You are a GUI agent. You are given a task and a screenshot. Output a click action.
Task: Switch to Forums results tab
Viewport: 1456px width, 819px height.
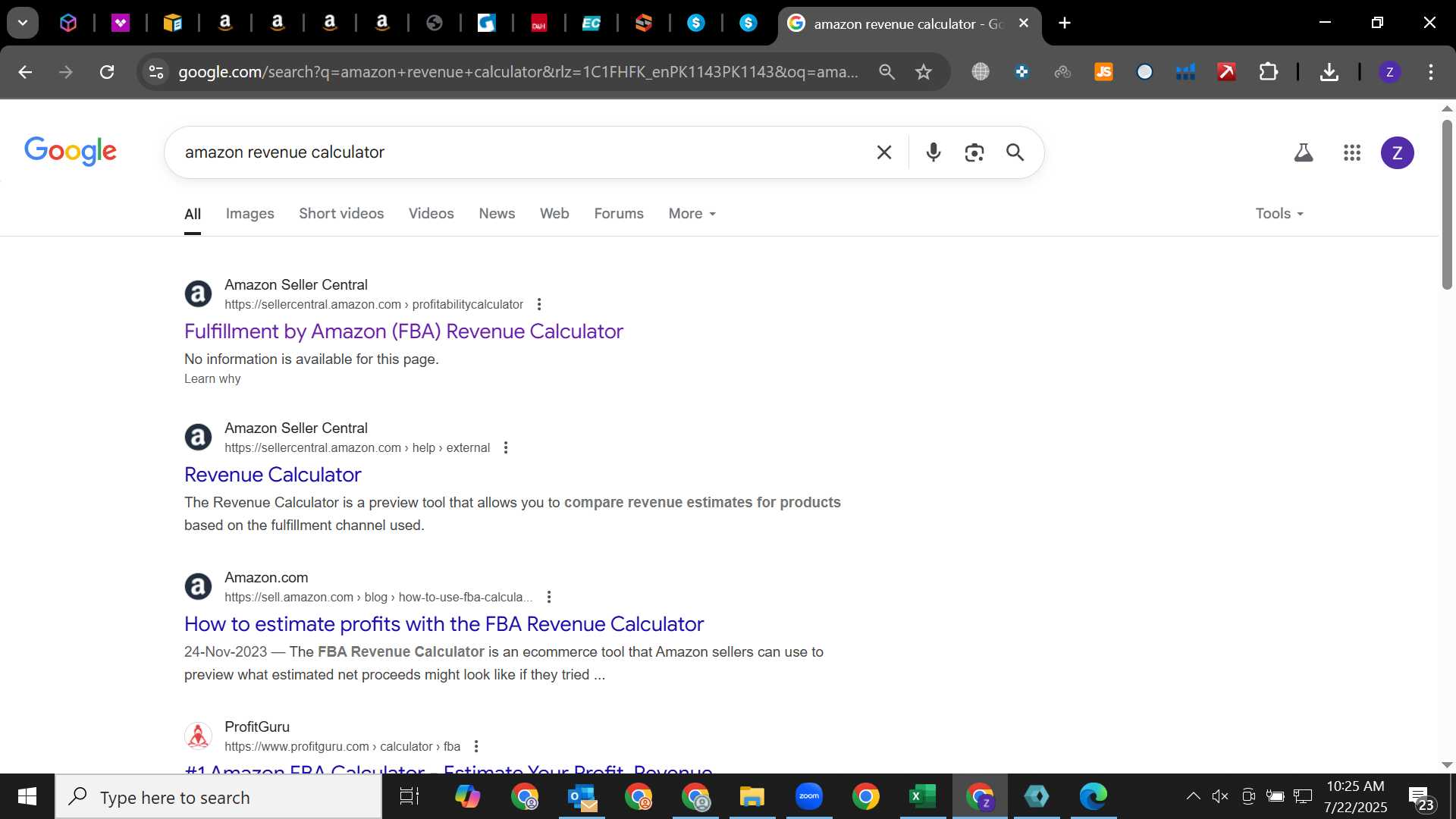click(619, 214)
